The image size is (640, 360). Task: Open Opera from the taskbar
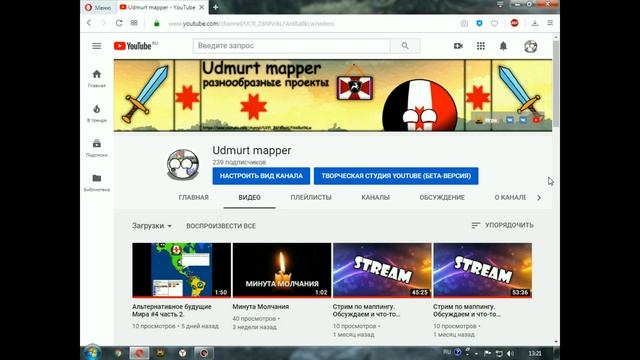[139, 353]
